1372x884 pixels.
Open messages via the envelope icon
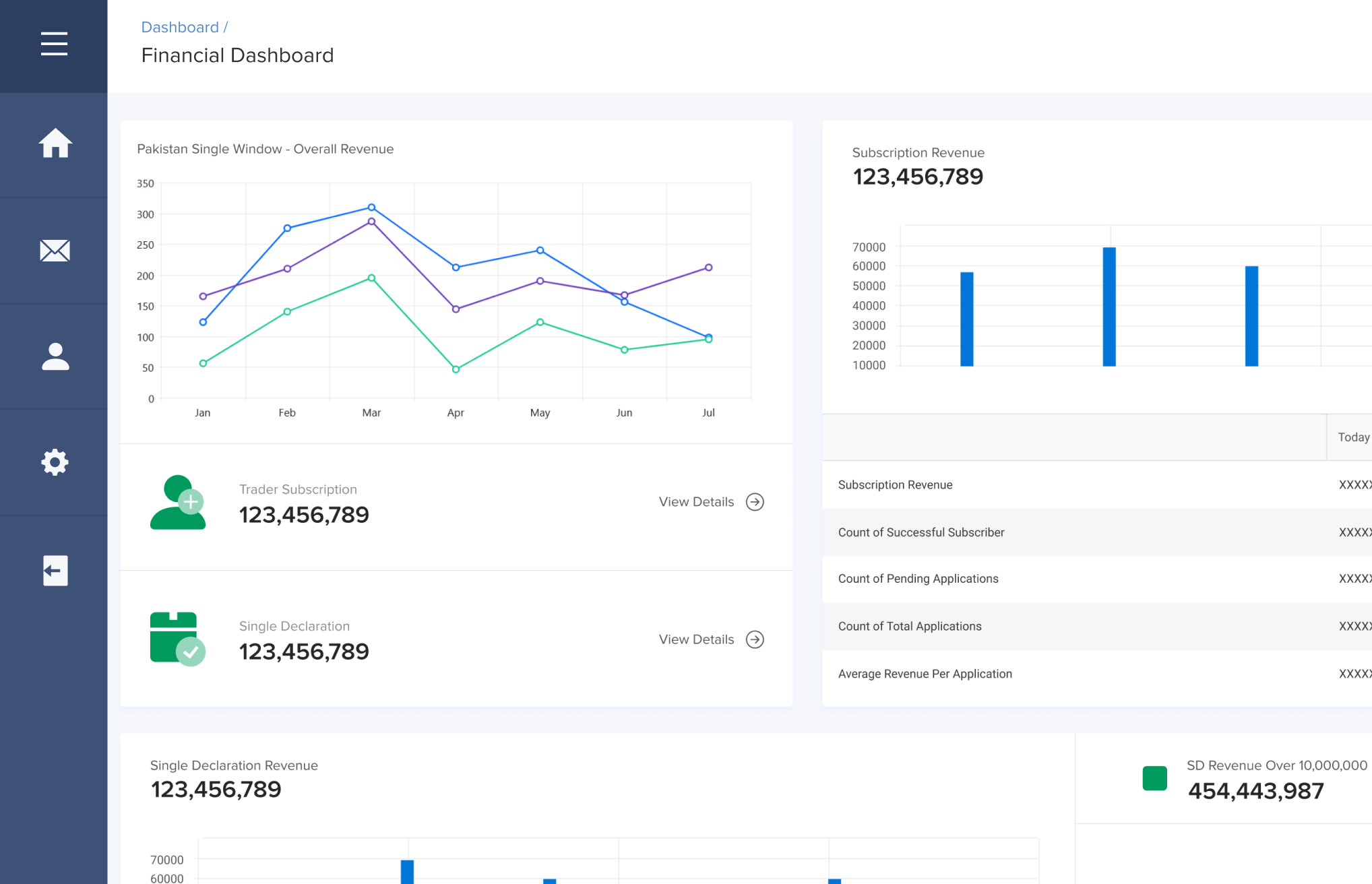click(x=55, y=251)
